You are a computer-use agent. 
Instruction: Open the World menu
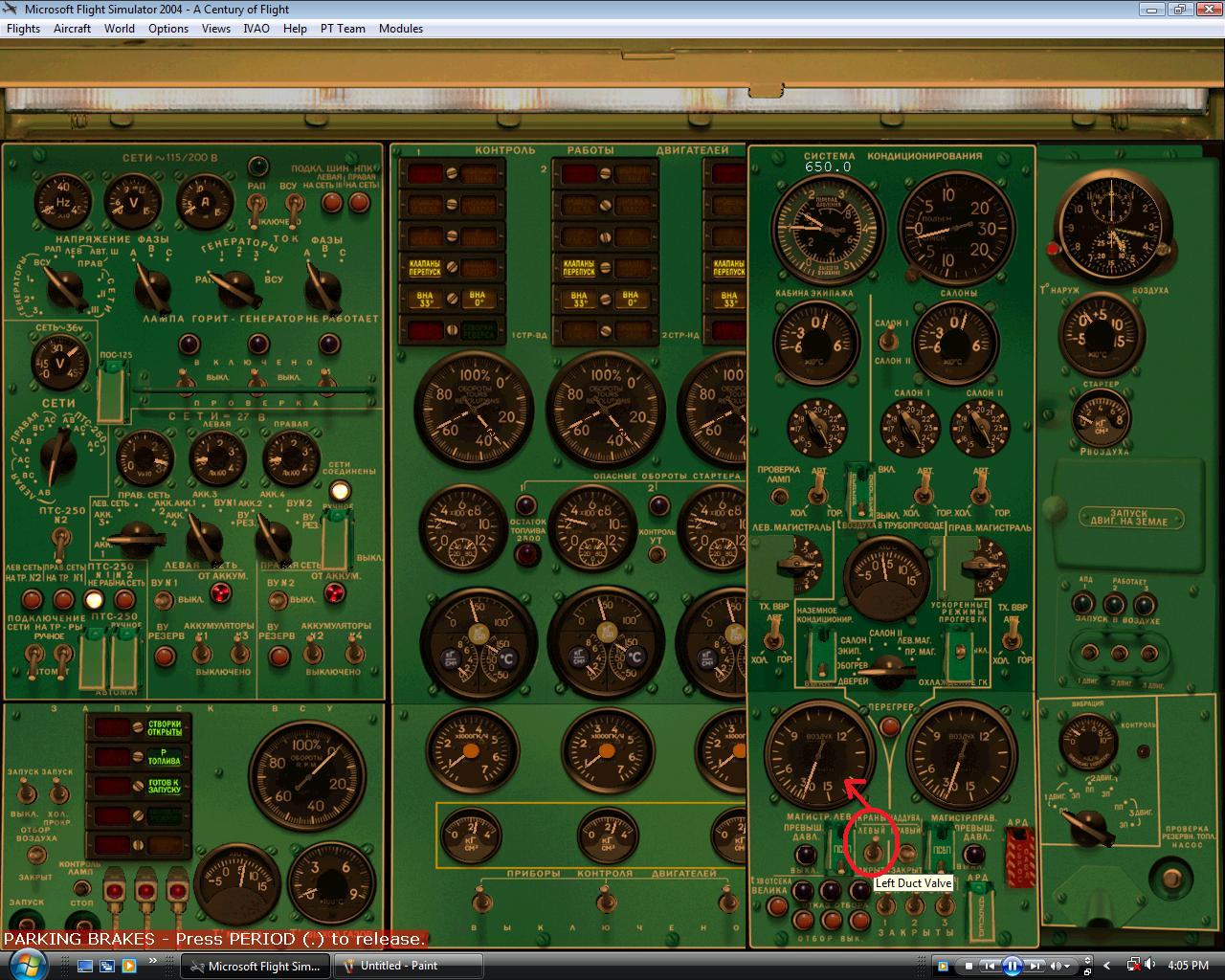pos(120,29)
